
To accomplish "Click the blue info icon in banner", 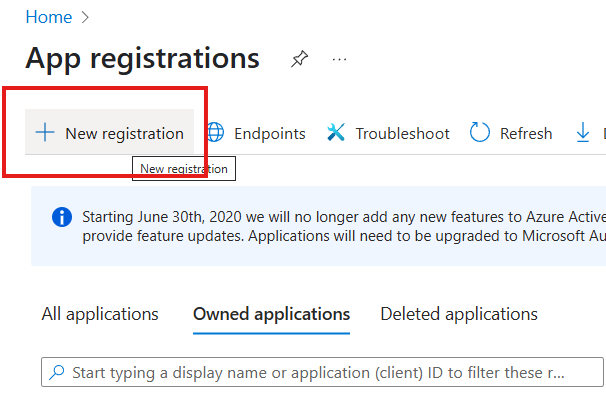I will (x=62, y=217).
